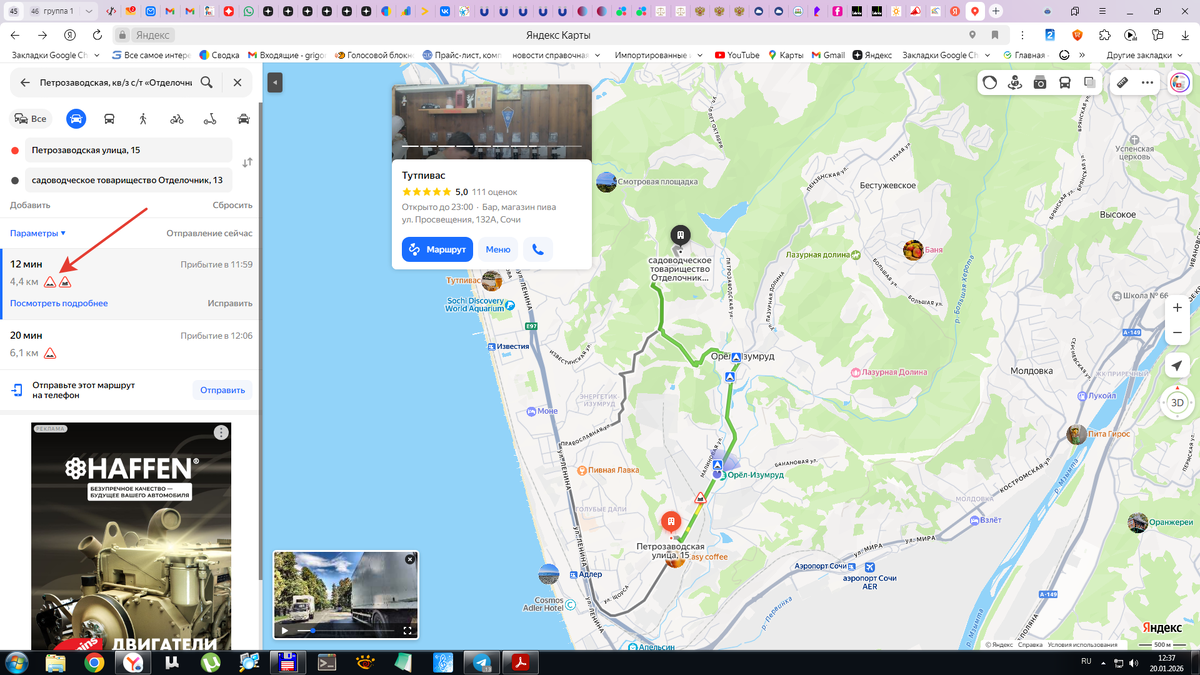Toggle the panoramas layer on the map
This screenshot has height=675, width=1200.
[1015, 83]
